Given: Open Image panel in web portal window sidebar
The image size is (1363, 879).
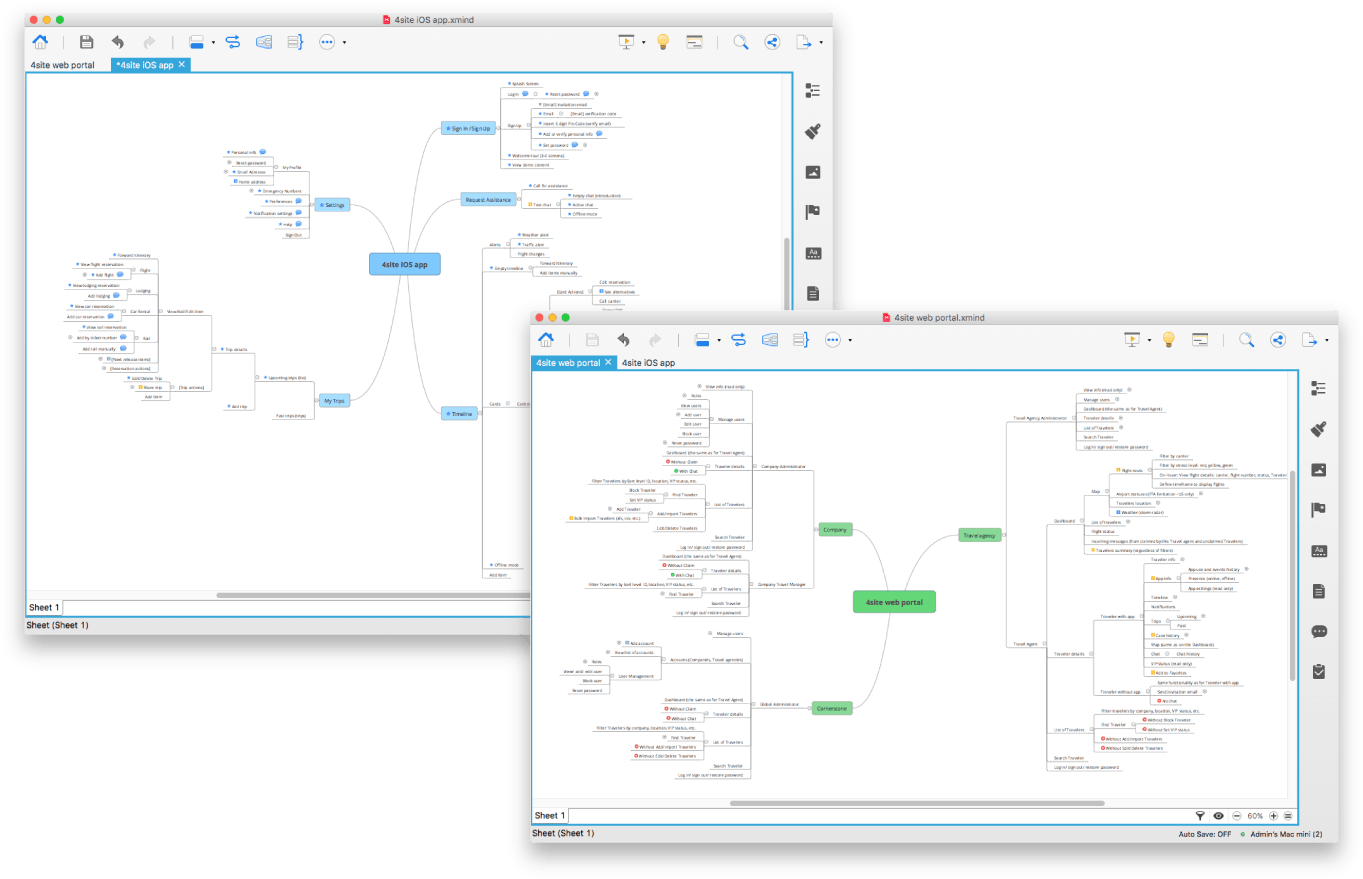Looking at the screenshot, I should 1319,470.
